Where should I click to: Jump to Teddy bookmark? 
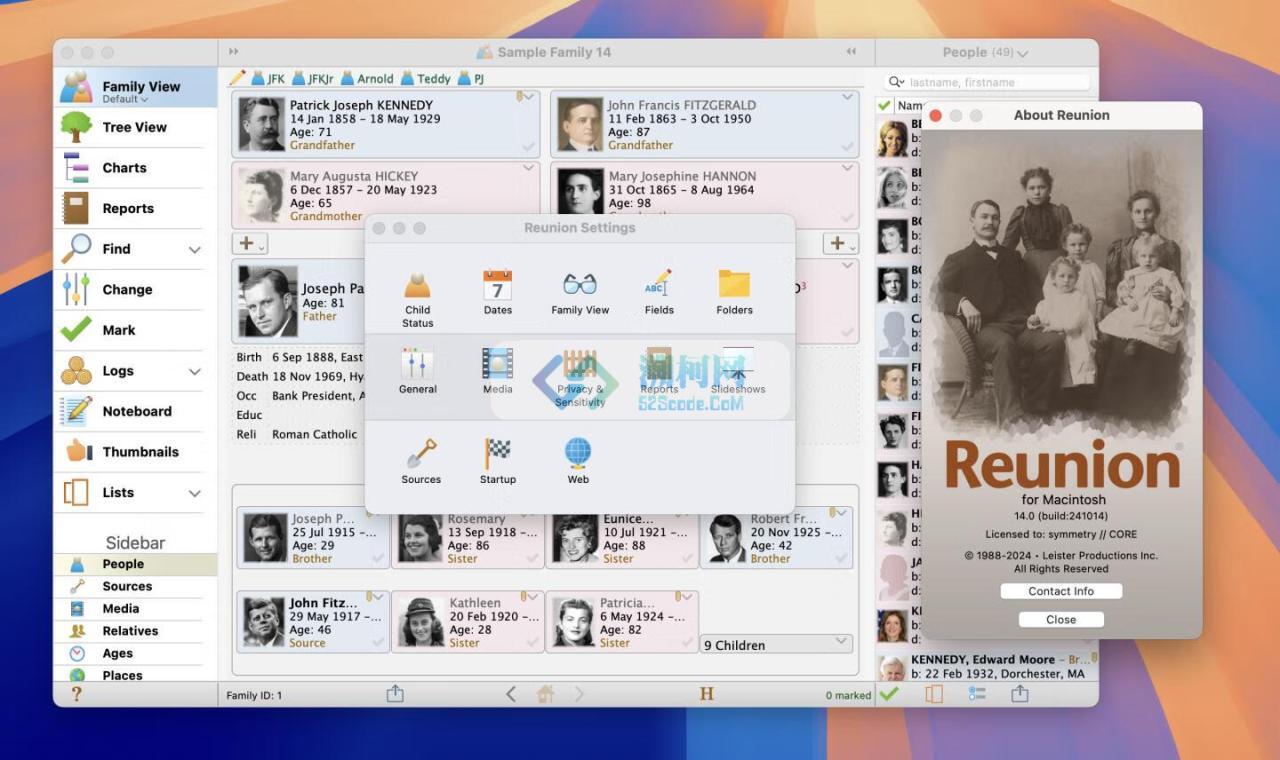[426, 78]
